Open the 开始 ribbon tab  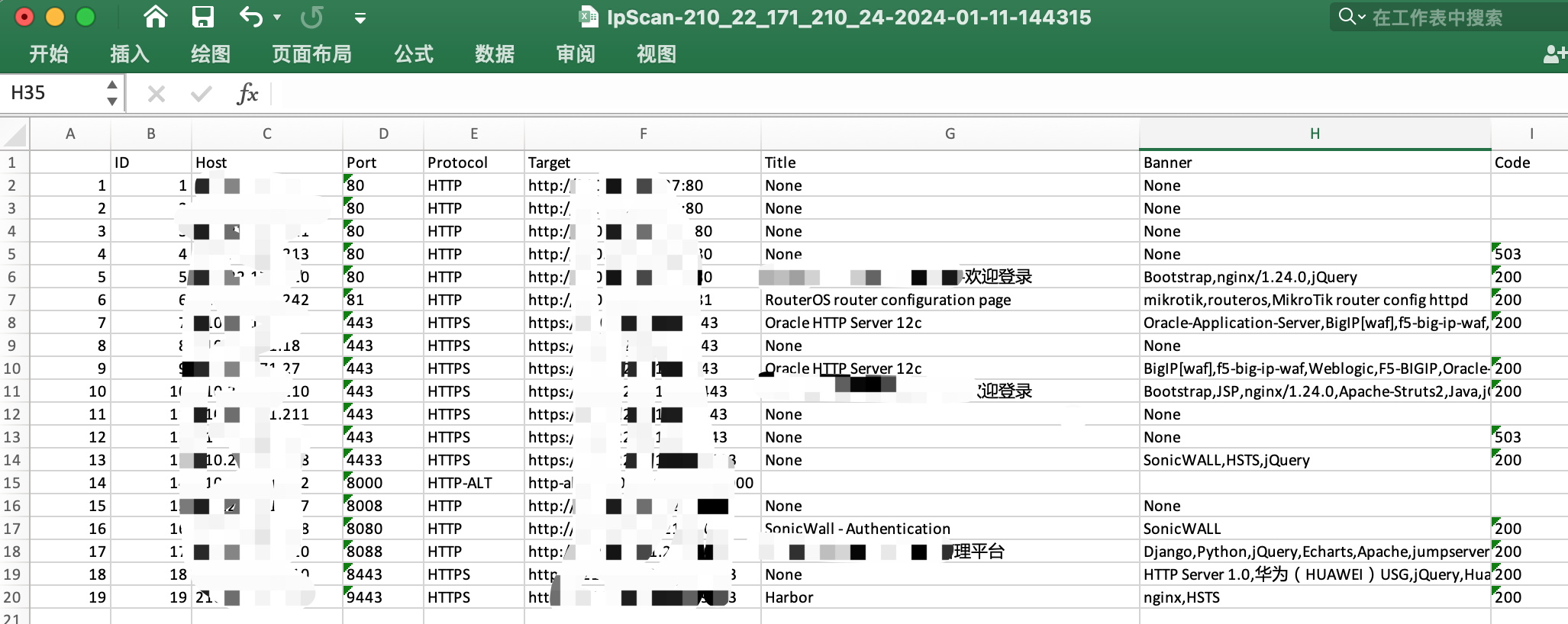49,54
